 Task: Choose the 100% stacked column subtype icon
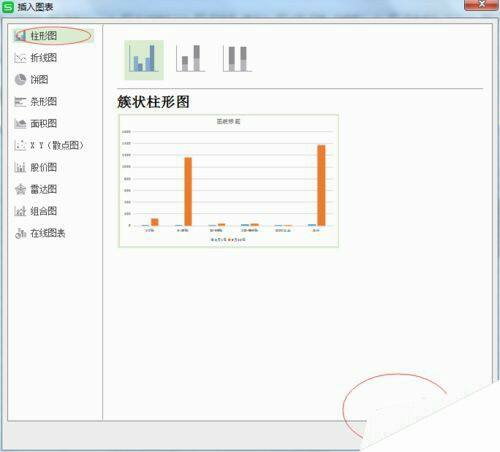click(x=237, y=58)
